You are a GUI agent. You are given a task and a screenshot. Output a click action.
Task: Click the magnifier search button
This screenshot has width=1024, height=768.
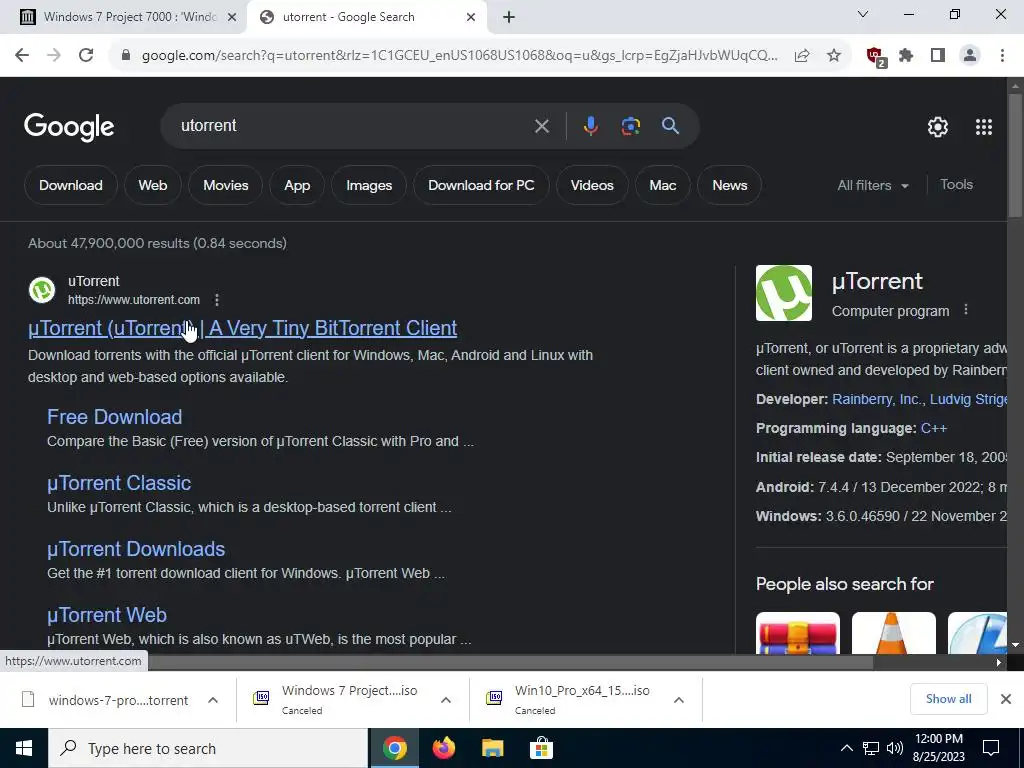(671, 126)
